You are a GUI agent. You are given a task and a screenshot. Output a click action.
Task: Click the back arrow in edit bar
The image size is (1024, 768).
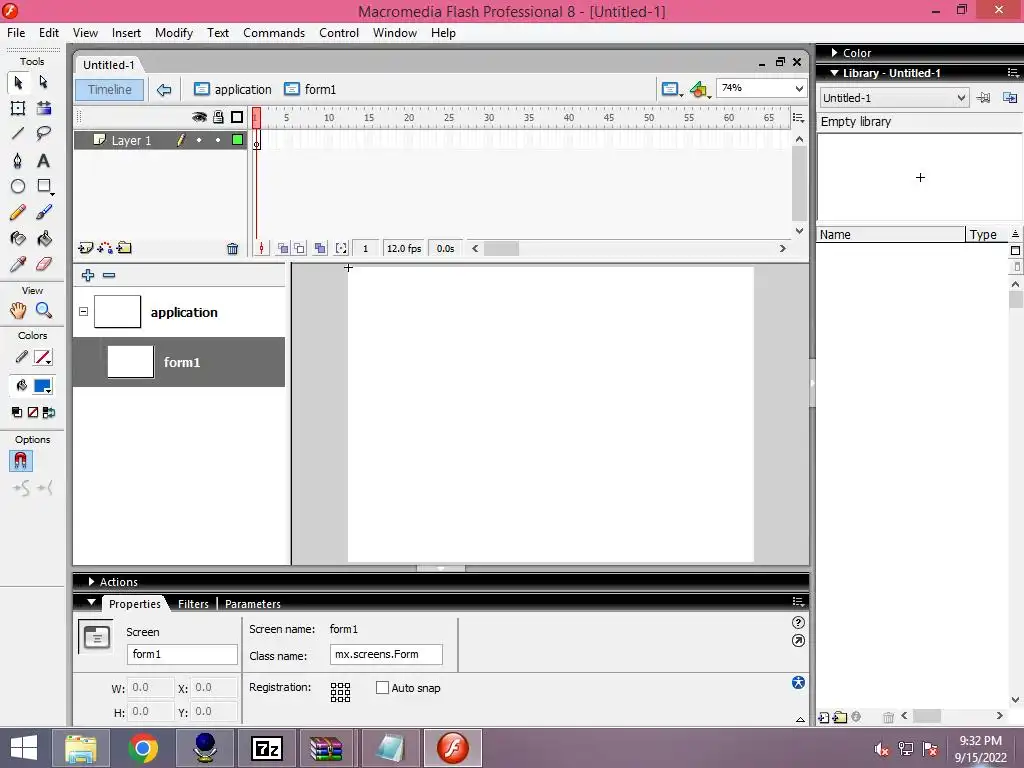click(164, 89)
